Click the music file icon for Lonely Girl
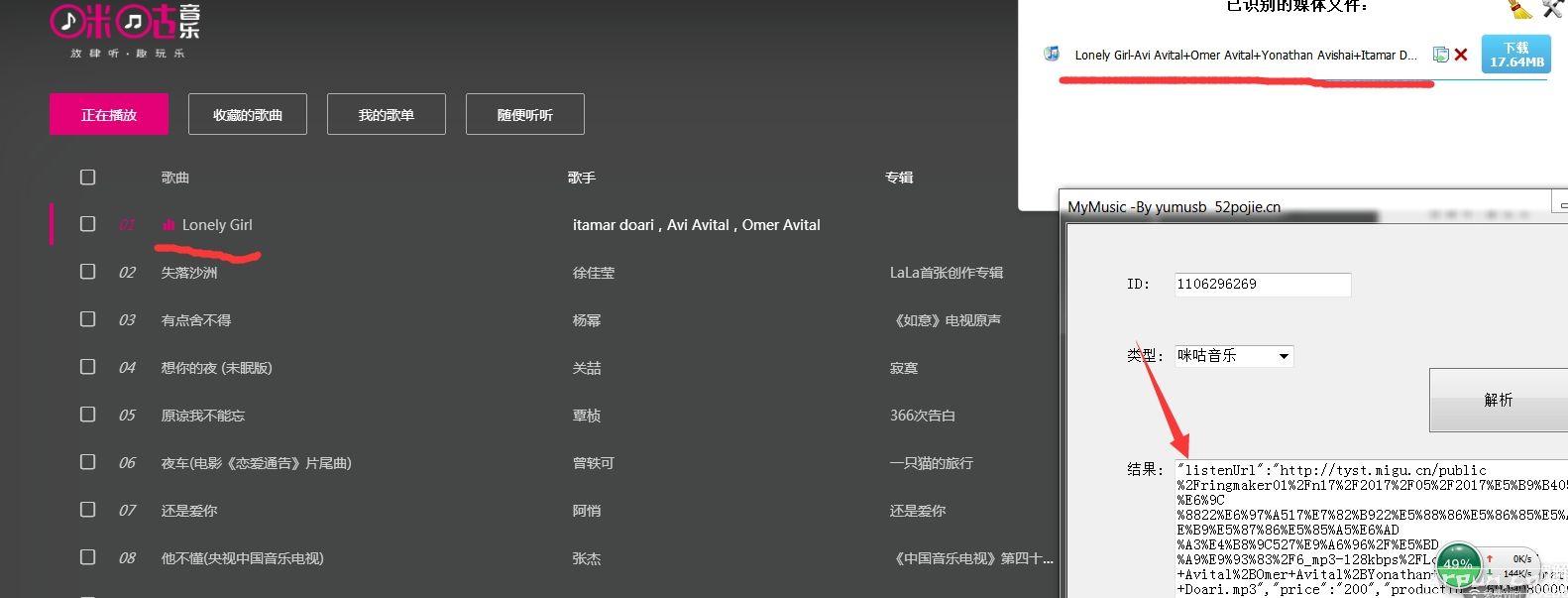This screenshot has width=1568, height=598. (1052, 54)
